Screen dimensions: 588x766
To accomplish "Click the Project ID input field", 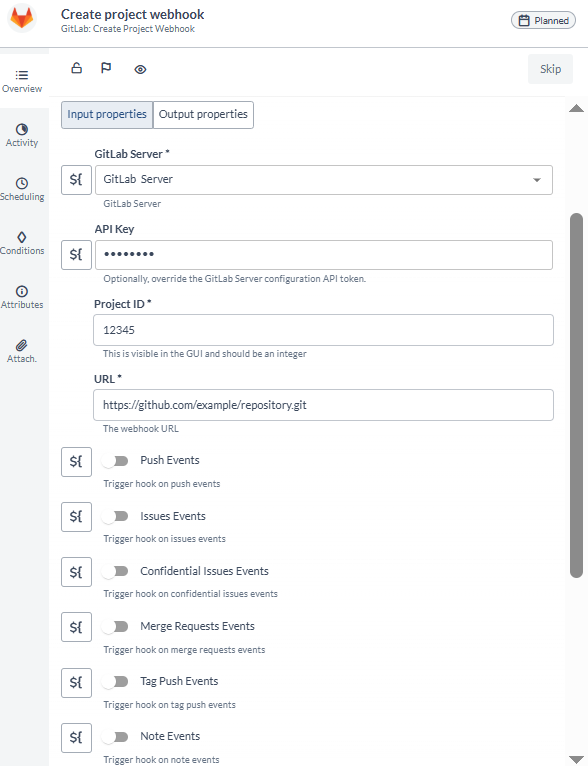I will [x=323, y=330].
